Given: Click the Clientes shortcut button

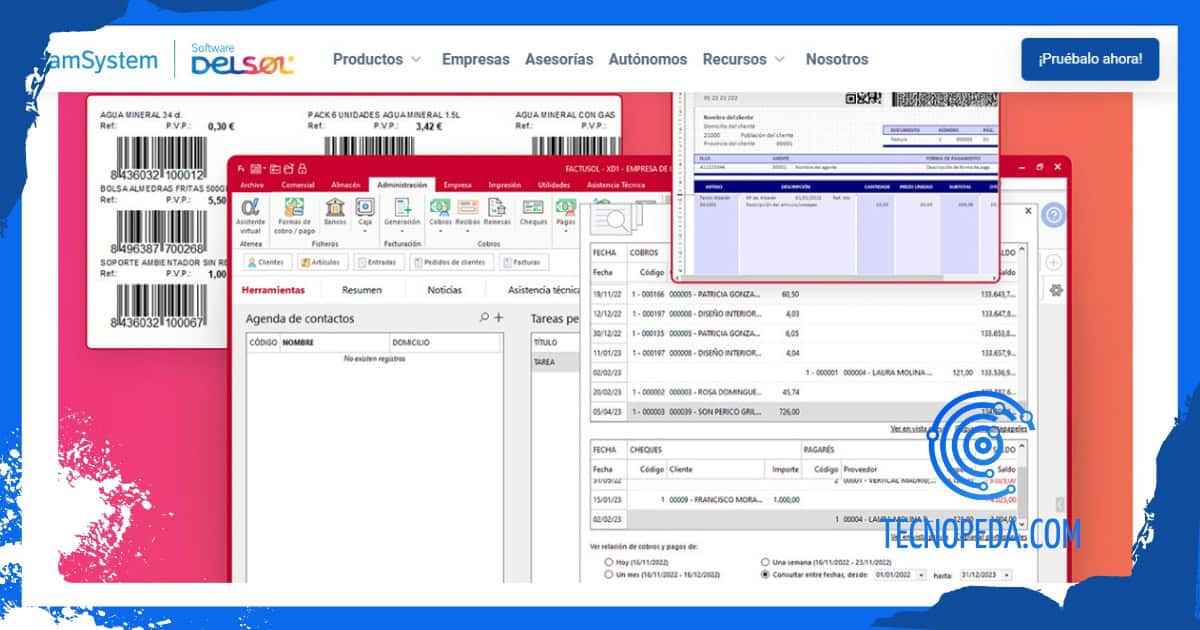Looking at the screenshot, I should (x=267, y=262).
